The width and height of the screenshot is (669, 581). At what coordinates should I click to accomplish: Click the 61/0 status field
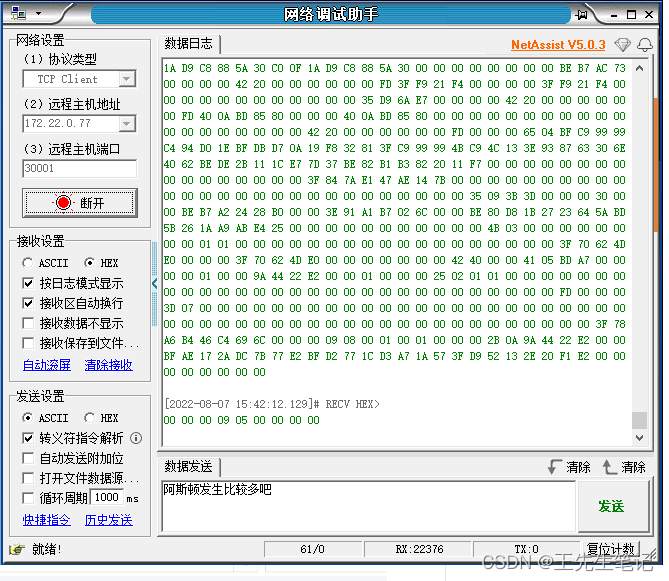[313, 549]
